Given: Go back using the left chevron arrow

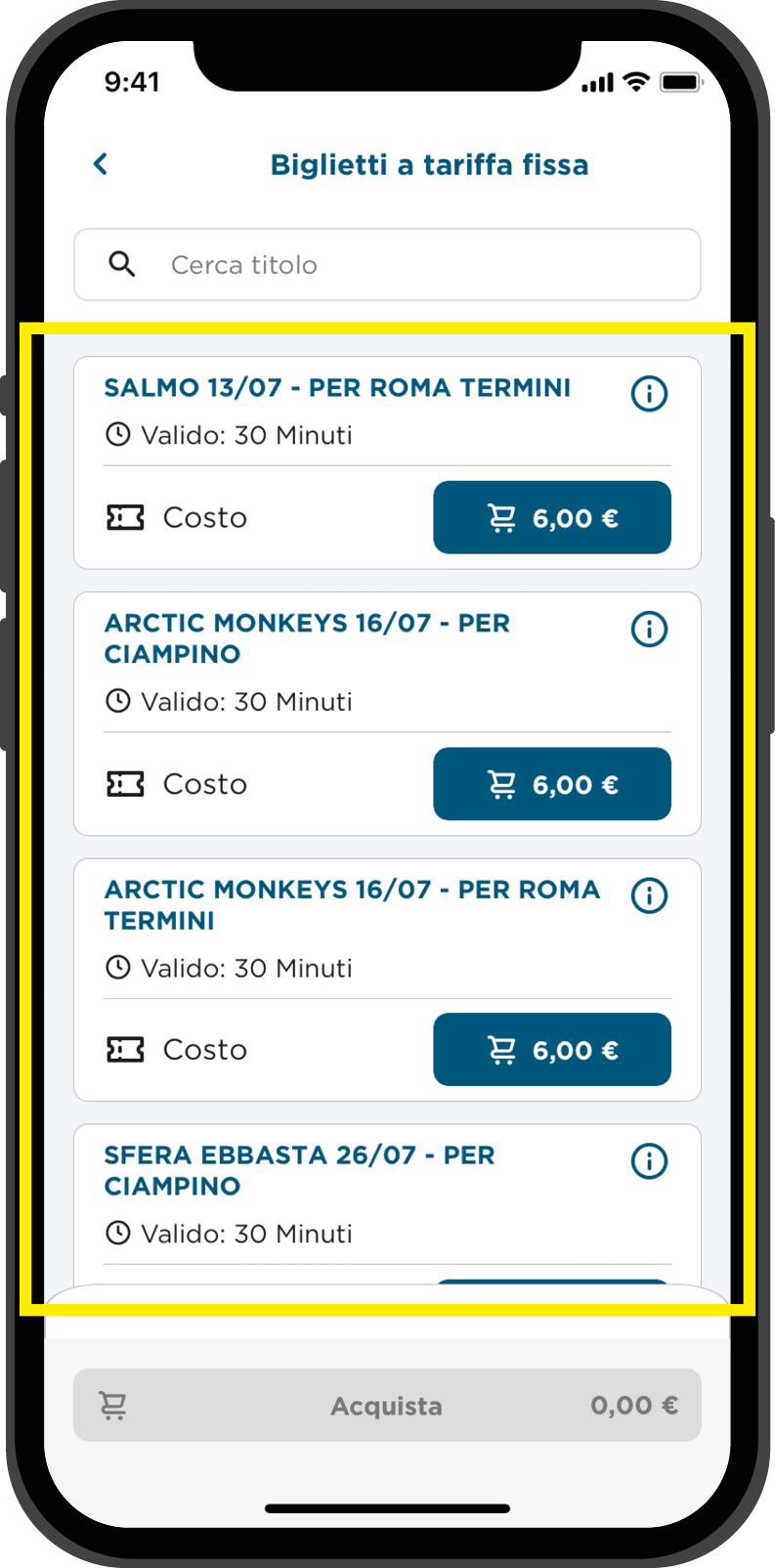Looking at the screenshot, I should [100, 164].
